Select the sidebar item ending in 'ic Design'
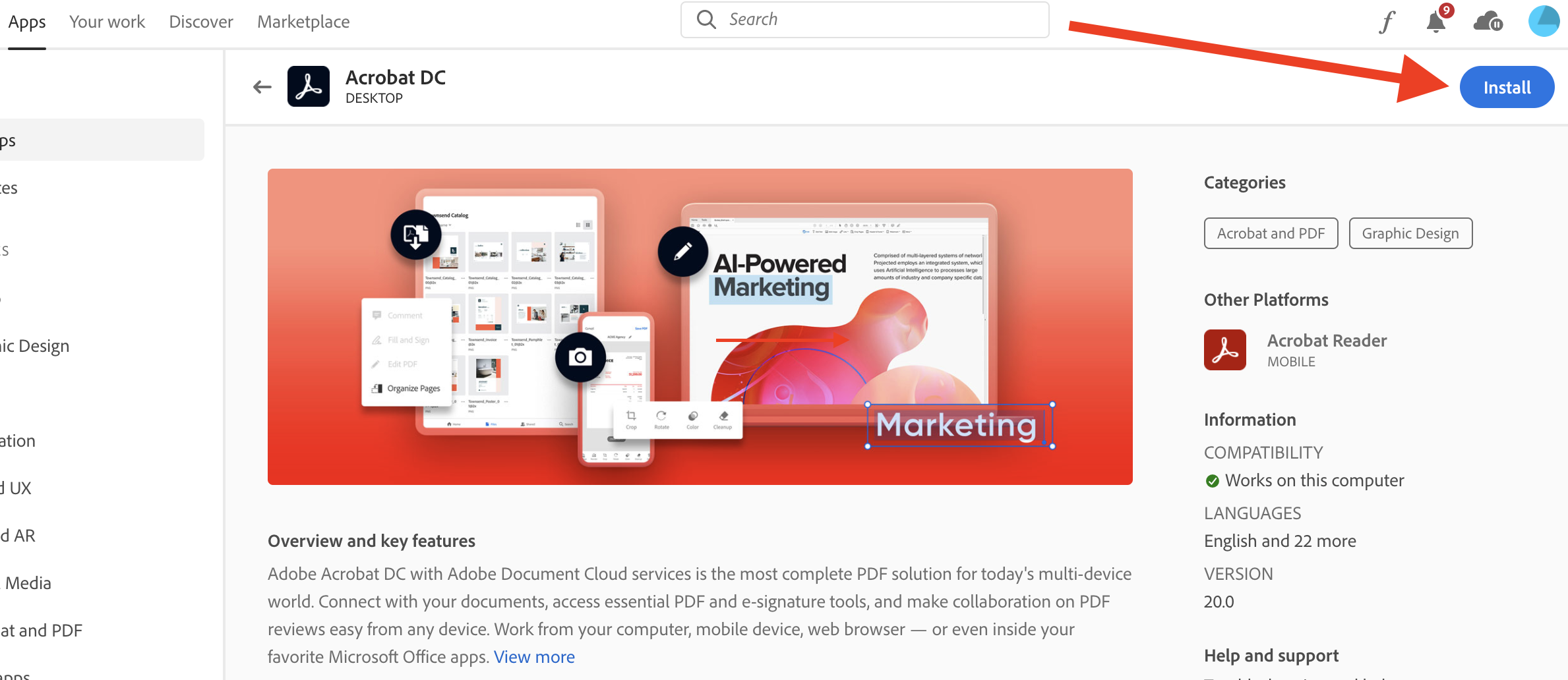 point(34,346)
